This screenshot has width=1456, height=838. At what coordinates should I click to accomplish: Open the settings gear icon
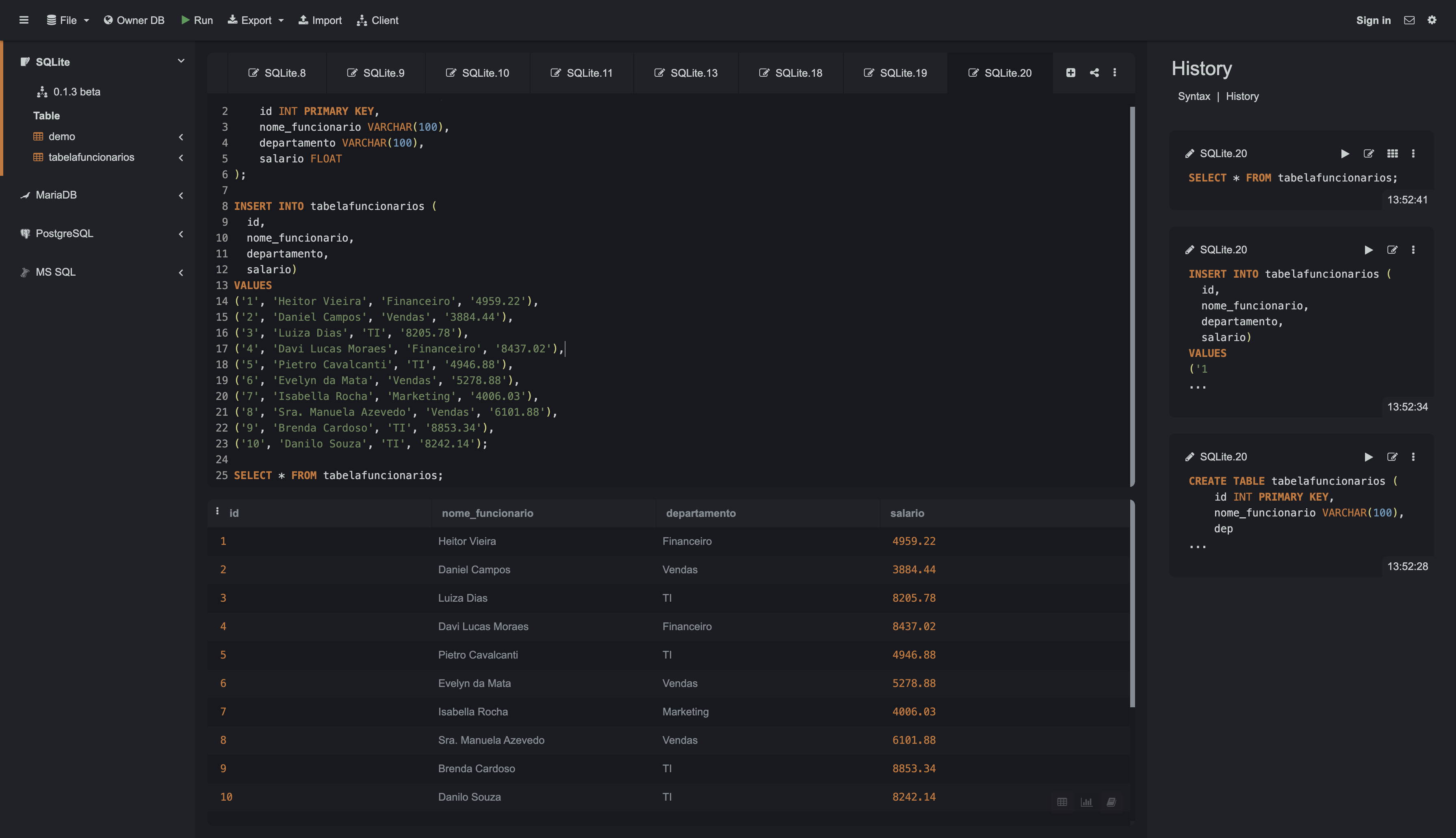[x=1432, y=20]
